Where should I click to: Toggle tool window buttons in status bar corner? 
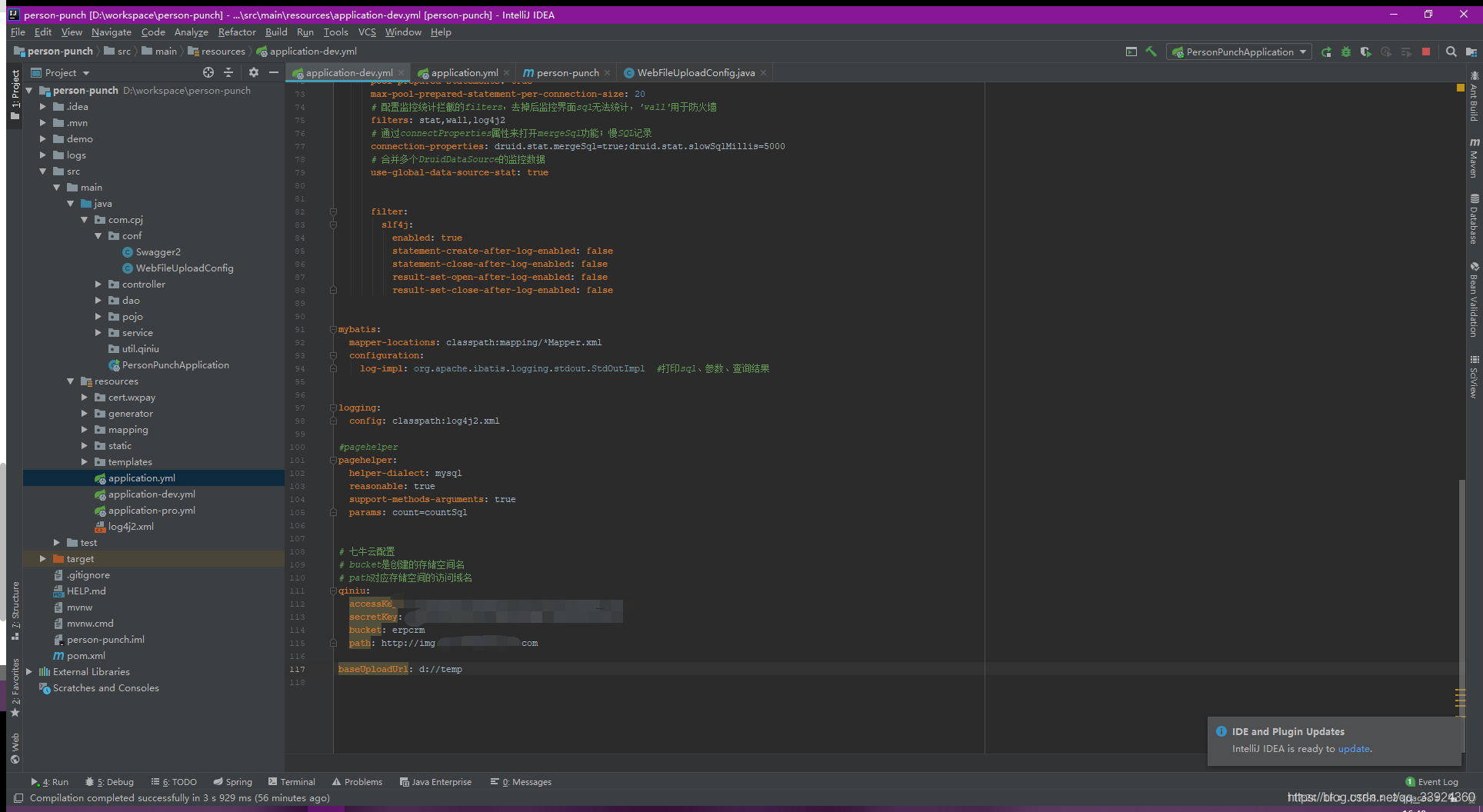point(18,798)
